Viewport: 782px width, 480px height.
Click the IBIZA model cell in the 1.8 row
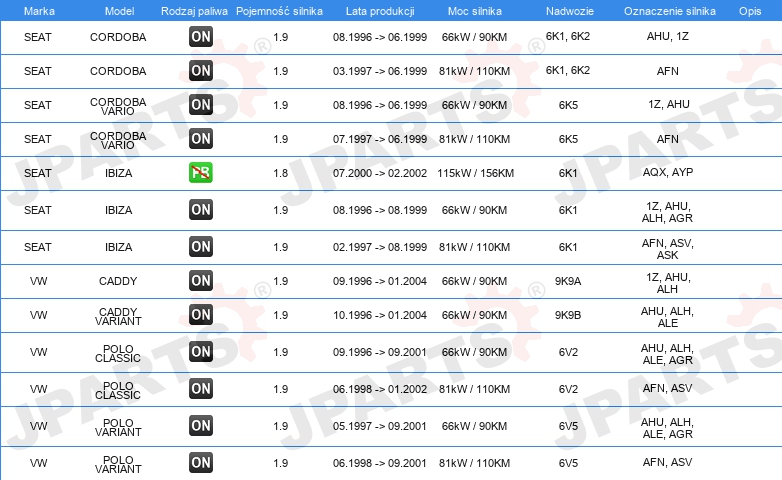pyautogui.click(x=119, y=173)
